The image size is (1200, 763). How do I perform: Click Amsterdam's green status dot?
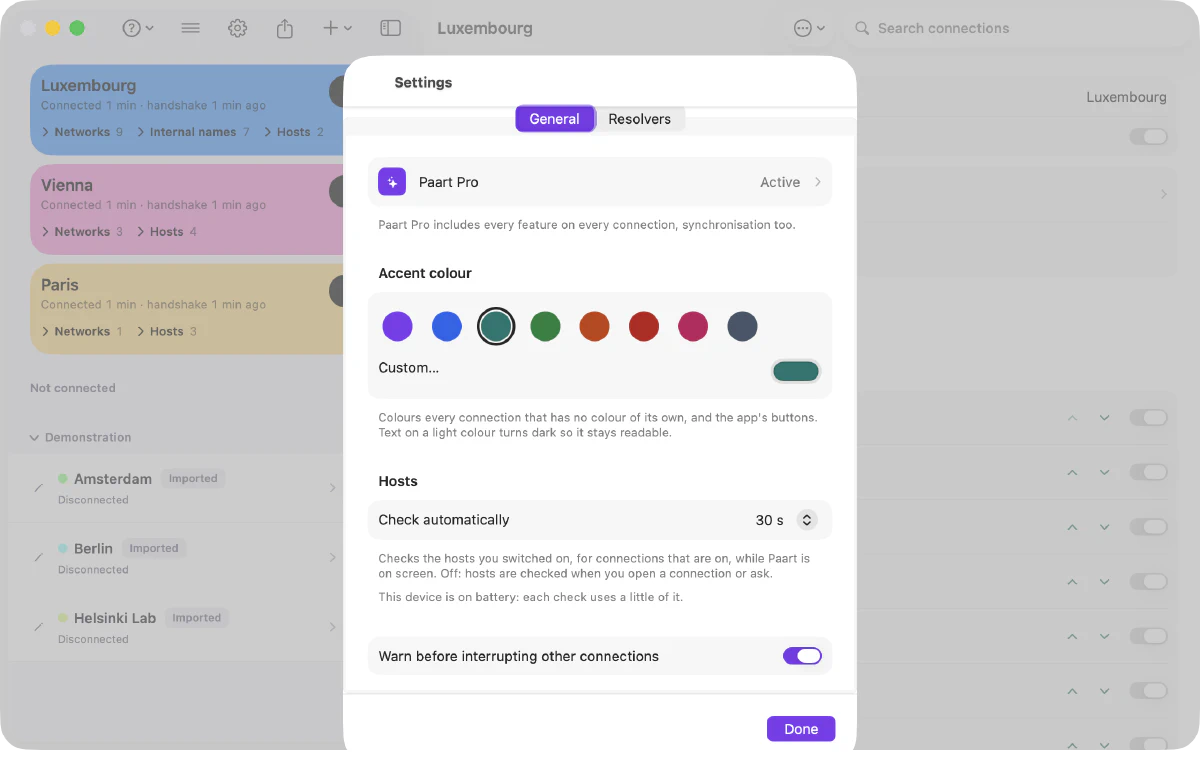tap(63, 479)
